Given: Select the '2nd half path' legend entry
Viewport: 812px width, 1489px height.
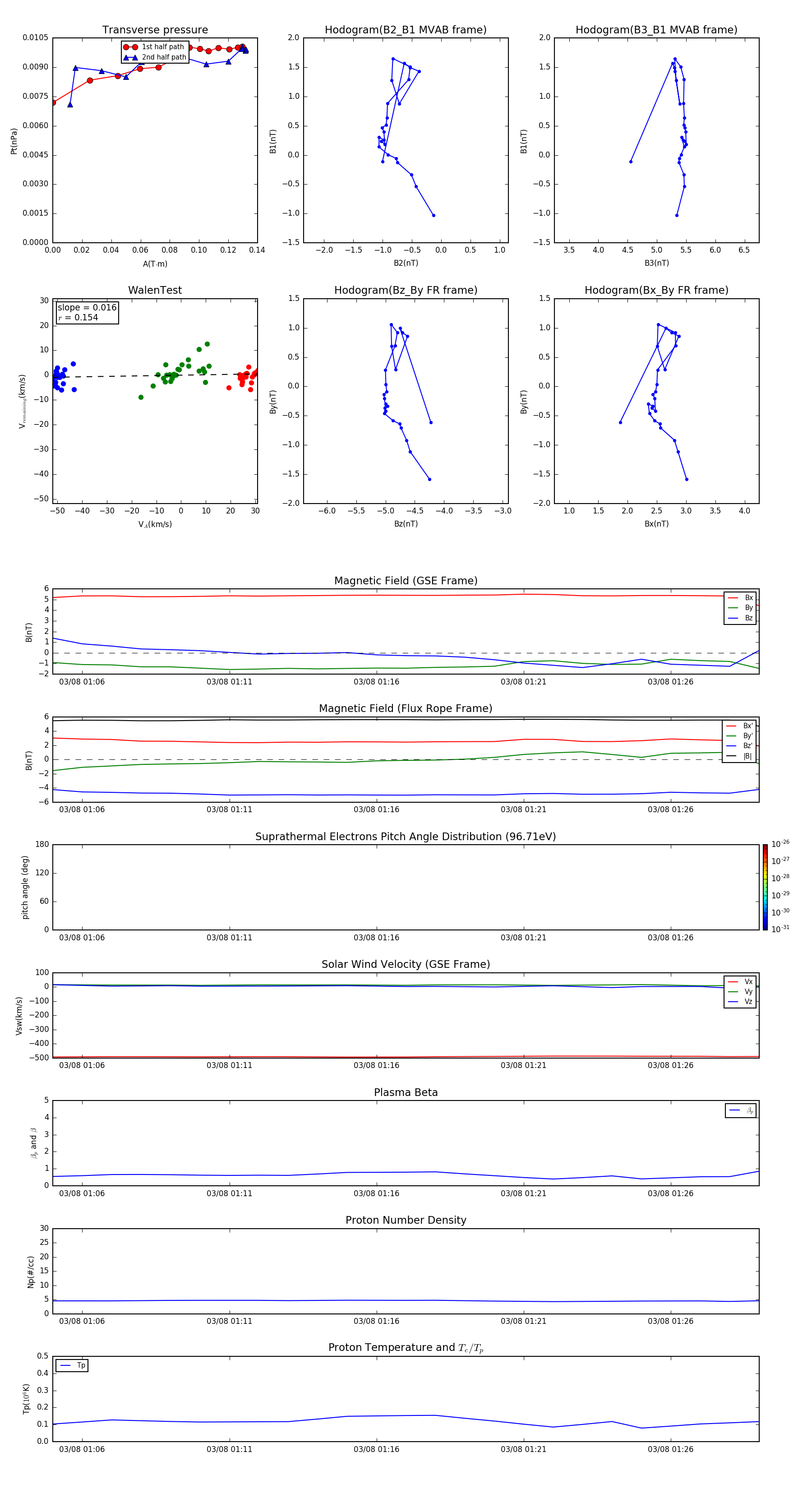Looking at the screenshot, I should (154, 57).
